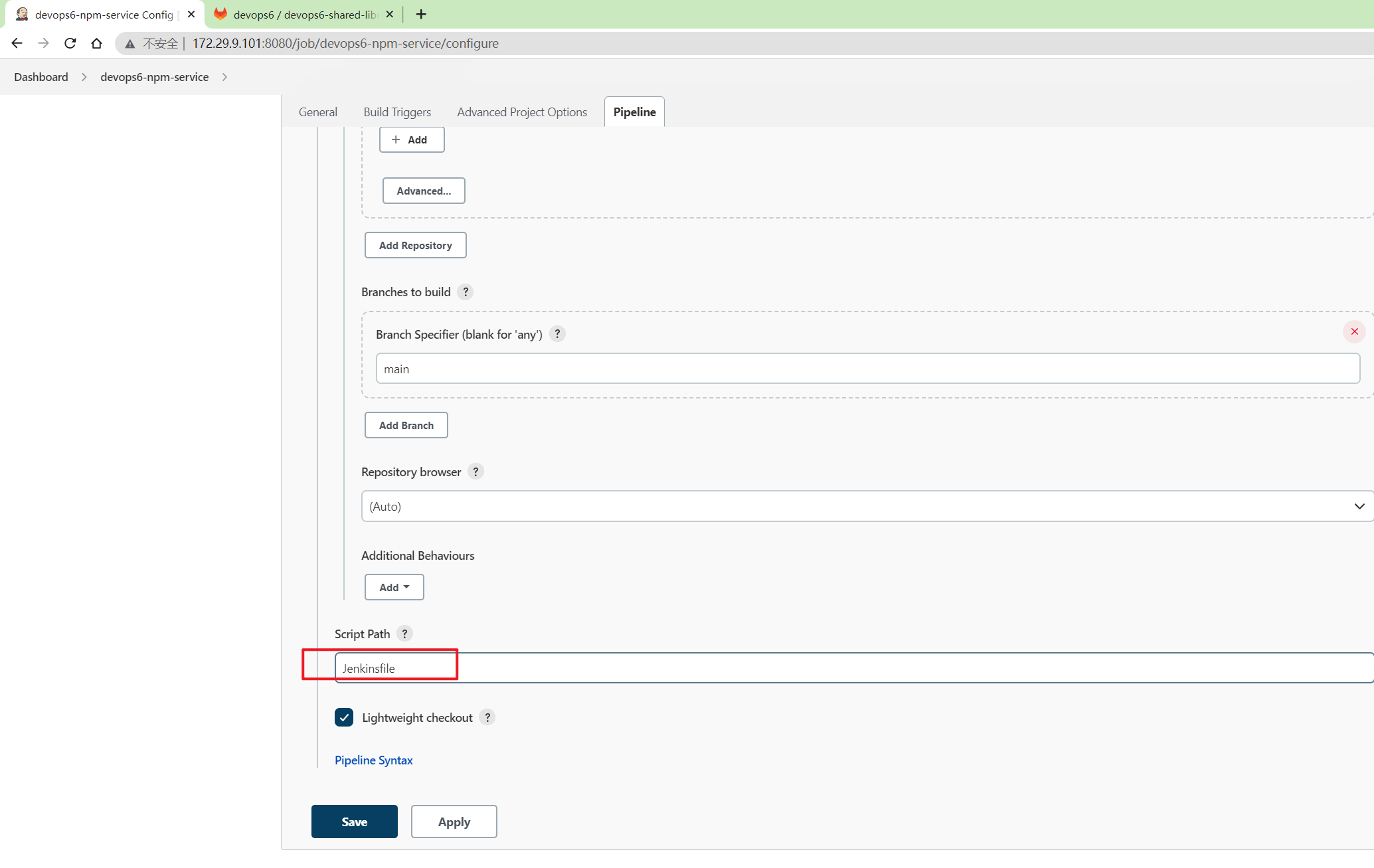1374x868 pixels.
Task: Click the Pipeline Syntax link
Action: tap(374, 760)
